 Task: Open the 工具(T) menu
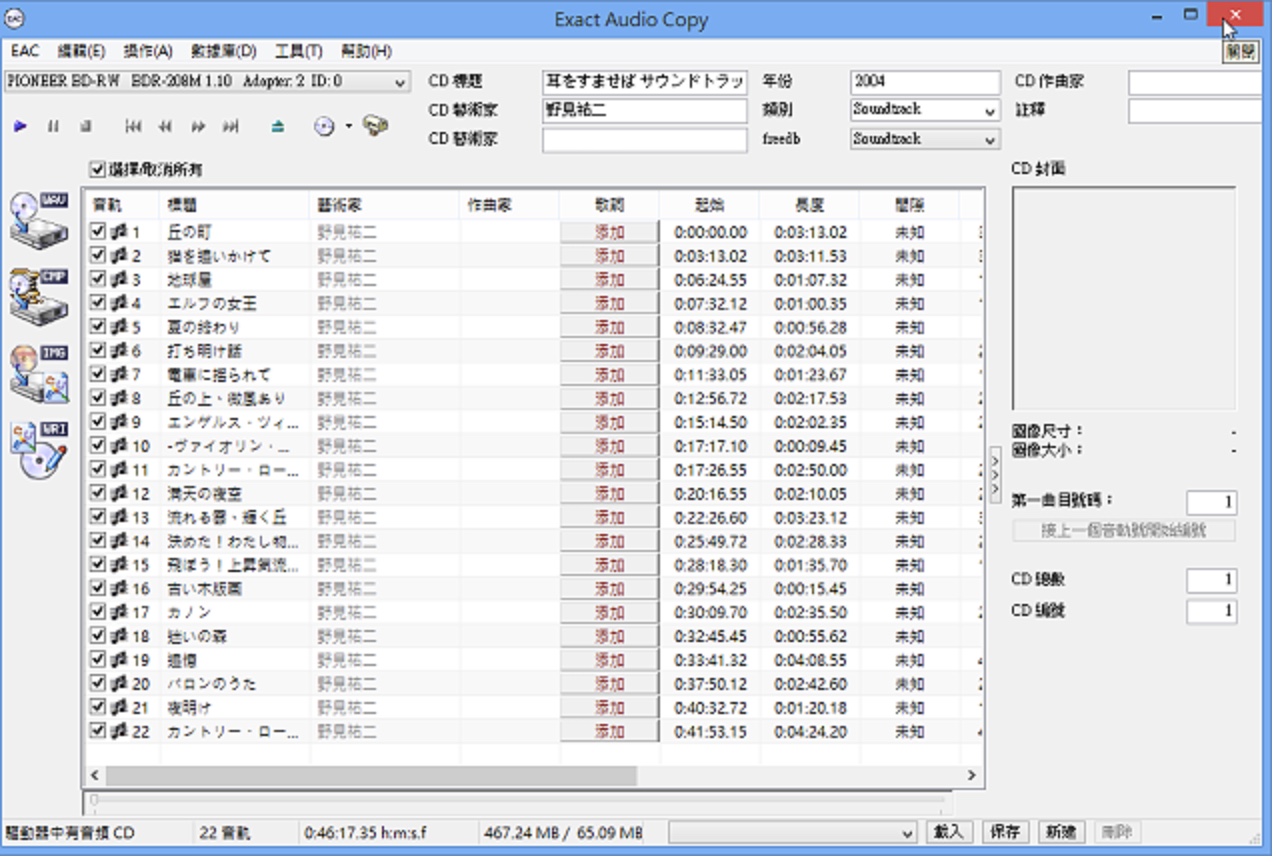coord(298,52)
